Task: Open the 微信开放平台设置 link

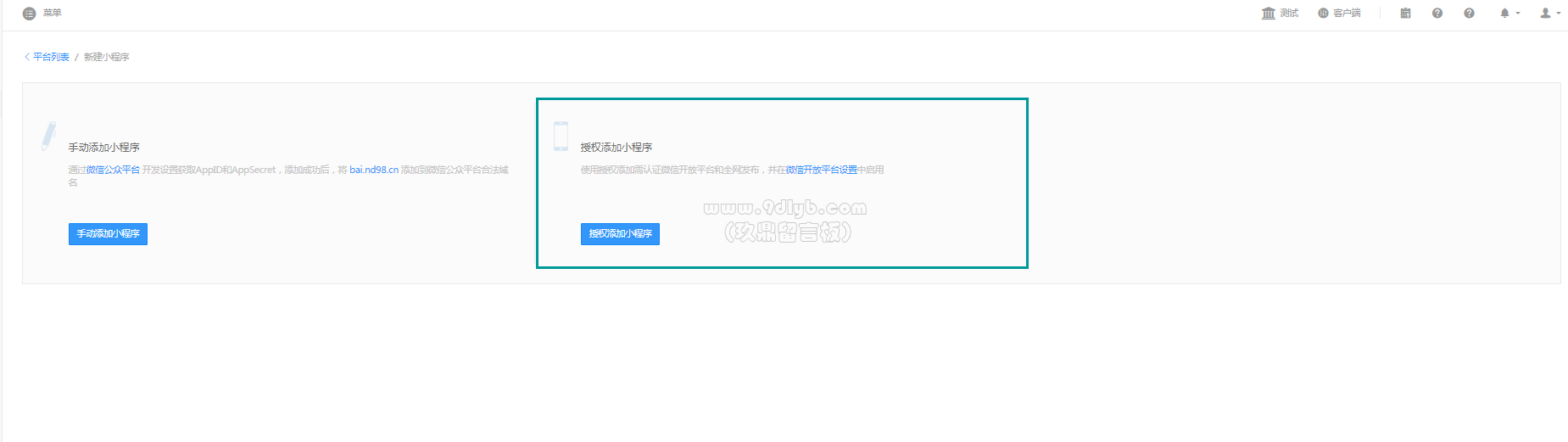Action: [x=821, y=170]
